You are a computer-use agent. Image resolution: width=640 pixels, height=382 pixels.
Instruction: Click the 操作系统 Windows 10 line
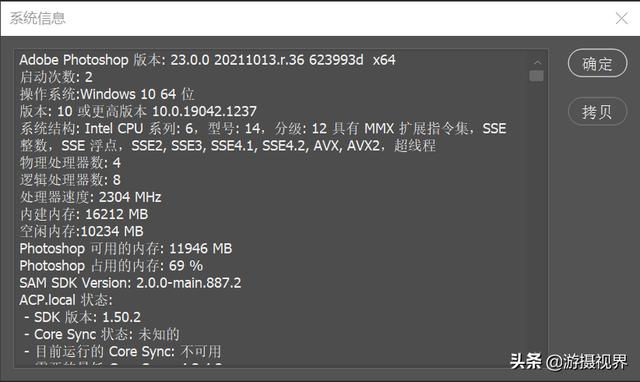pos(107,94)
